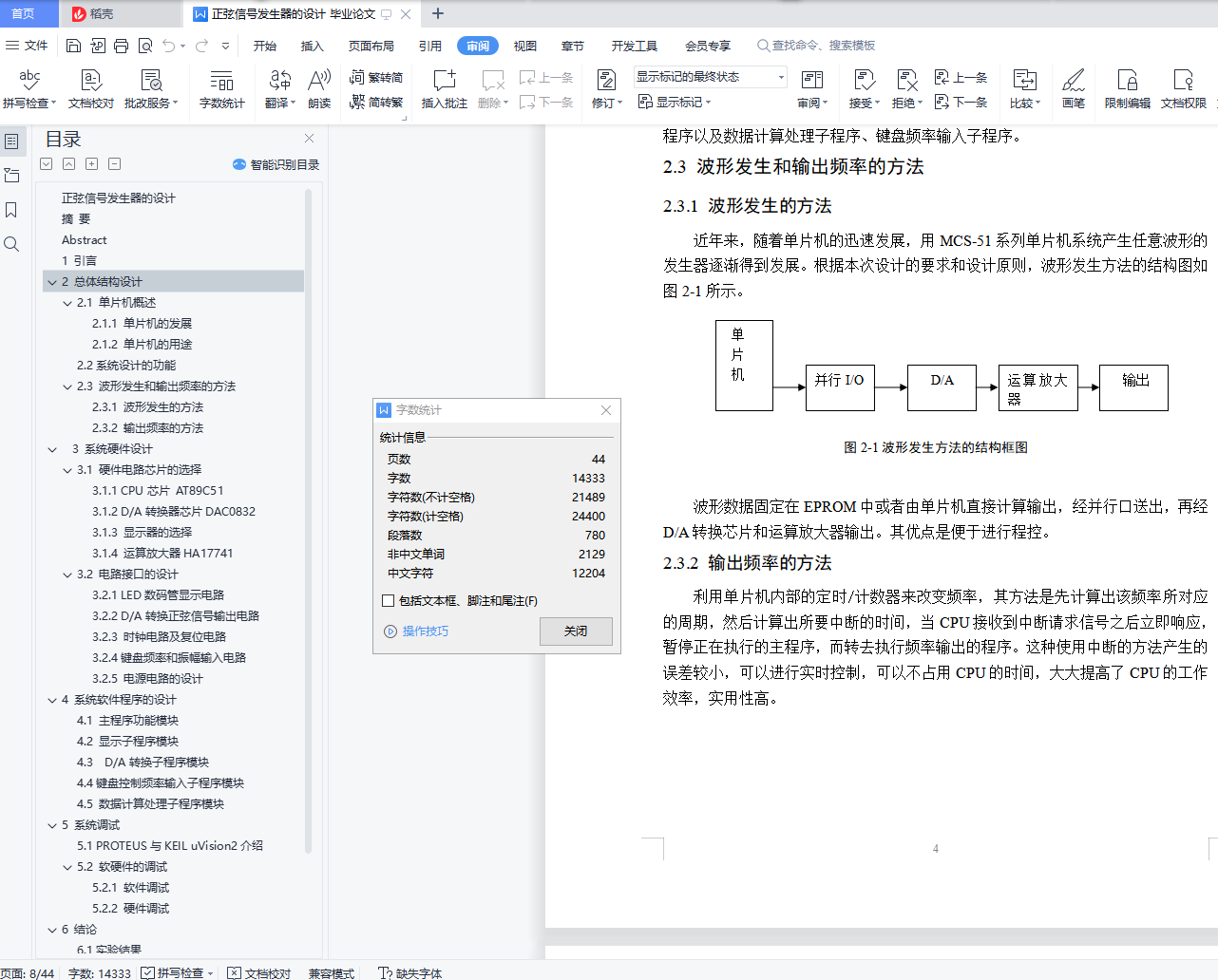This screenshot has height=980, width=1218.
Task: Open the bookmark icon in the left sidebar
Action: pos(11,210)
